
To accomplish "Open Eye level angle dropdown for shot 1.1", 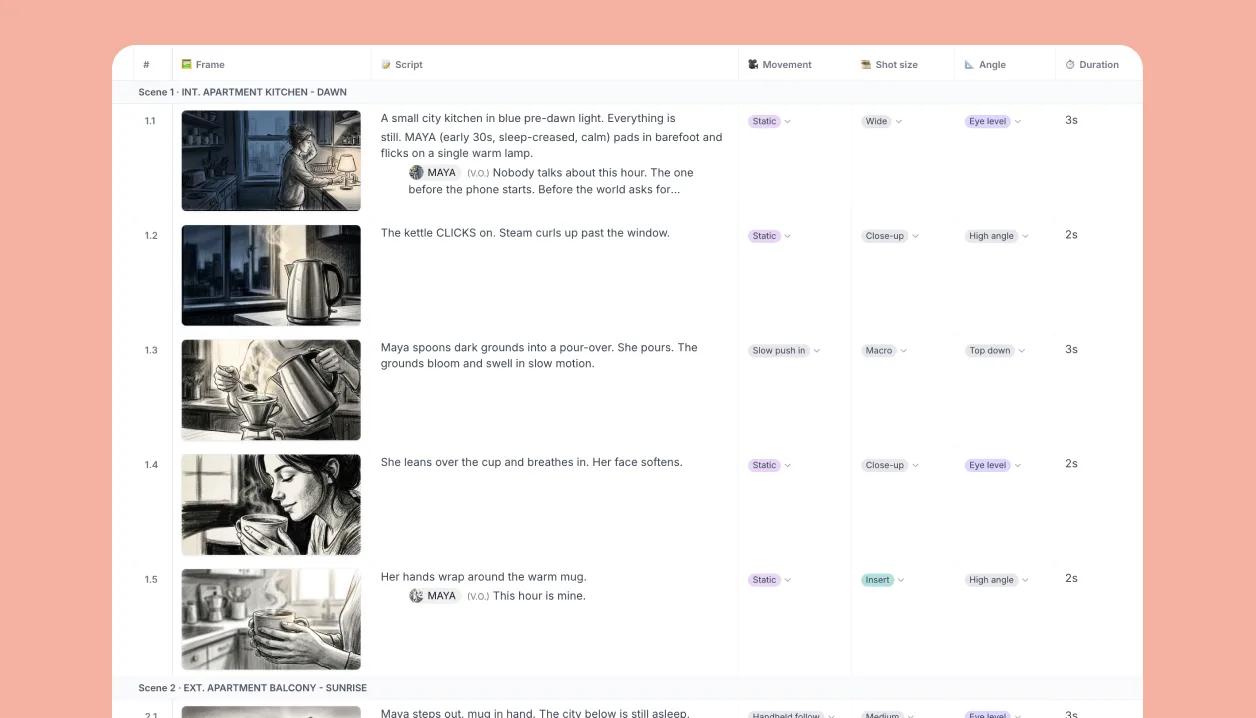I will click(994, 121).
